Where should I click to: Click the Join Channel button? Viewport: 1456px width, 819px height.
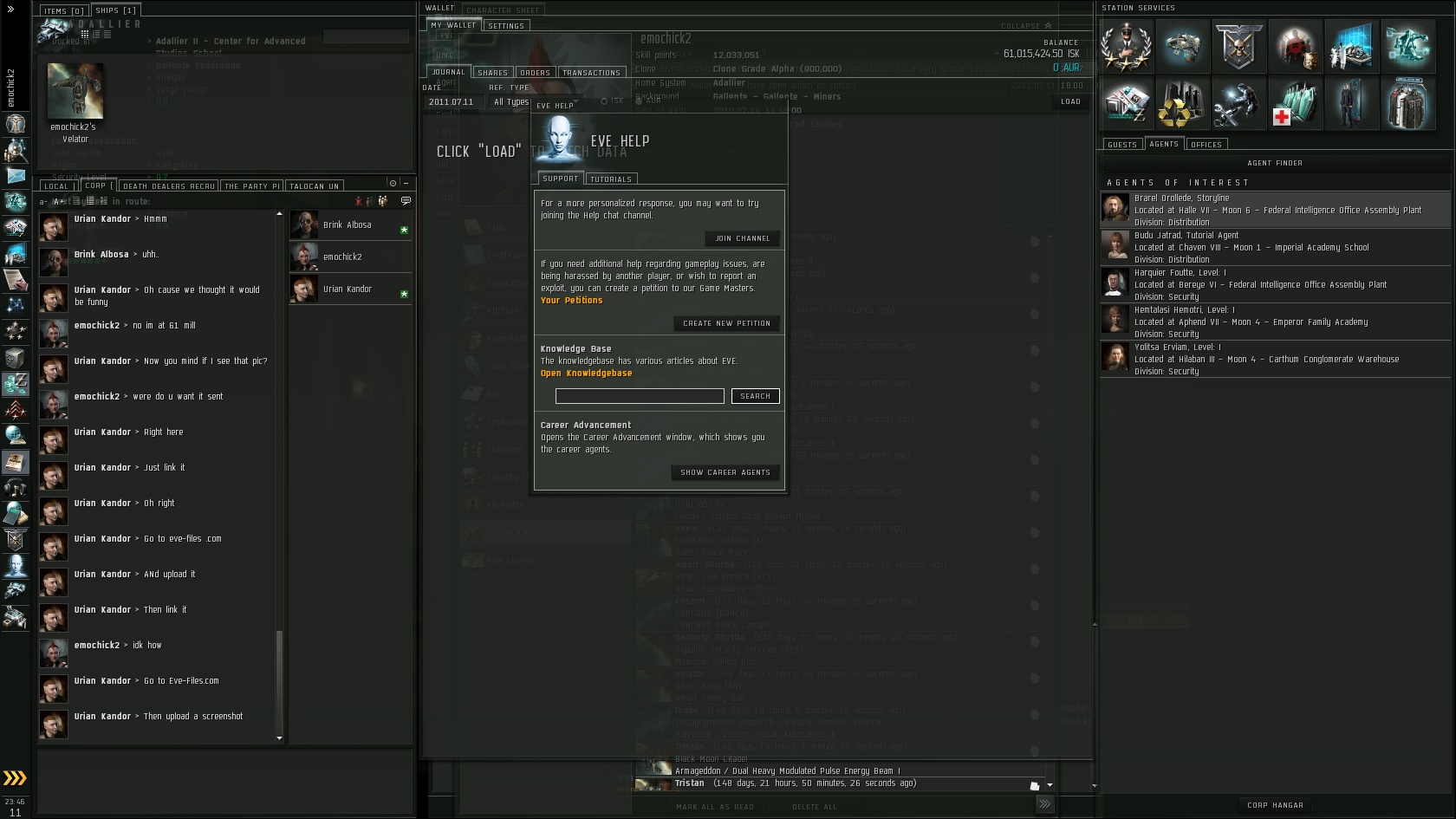coord(743,238)
